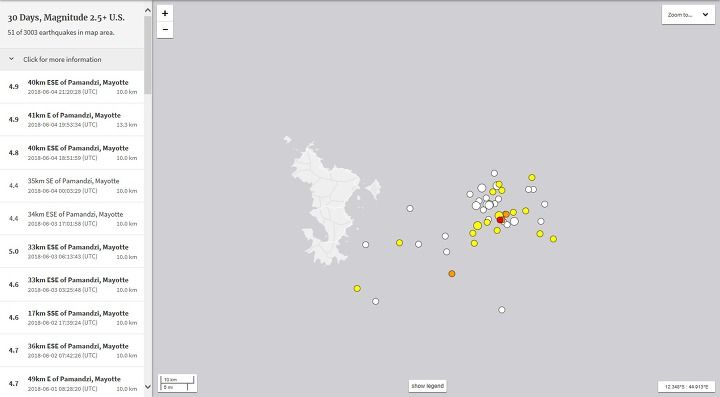Select the 4.8 magnitude earthquake entry
Screen dimensions: 720x397
72,153
